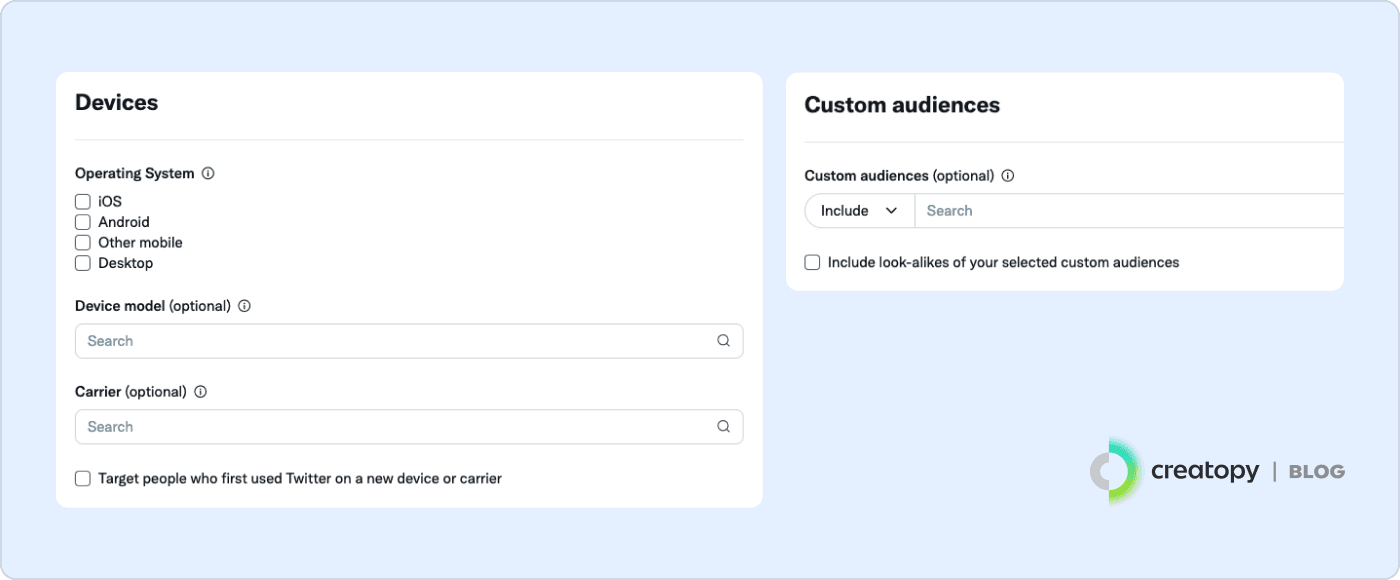The width and height of the screenshot is (1400, 580).
Task: Click the Device model info icon
Action: tap(244, 306)
